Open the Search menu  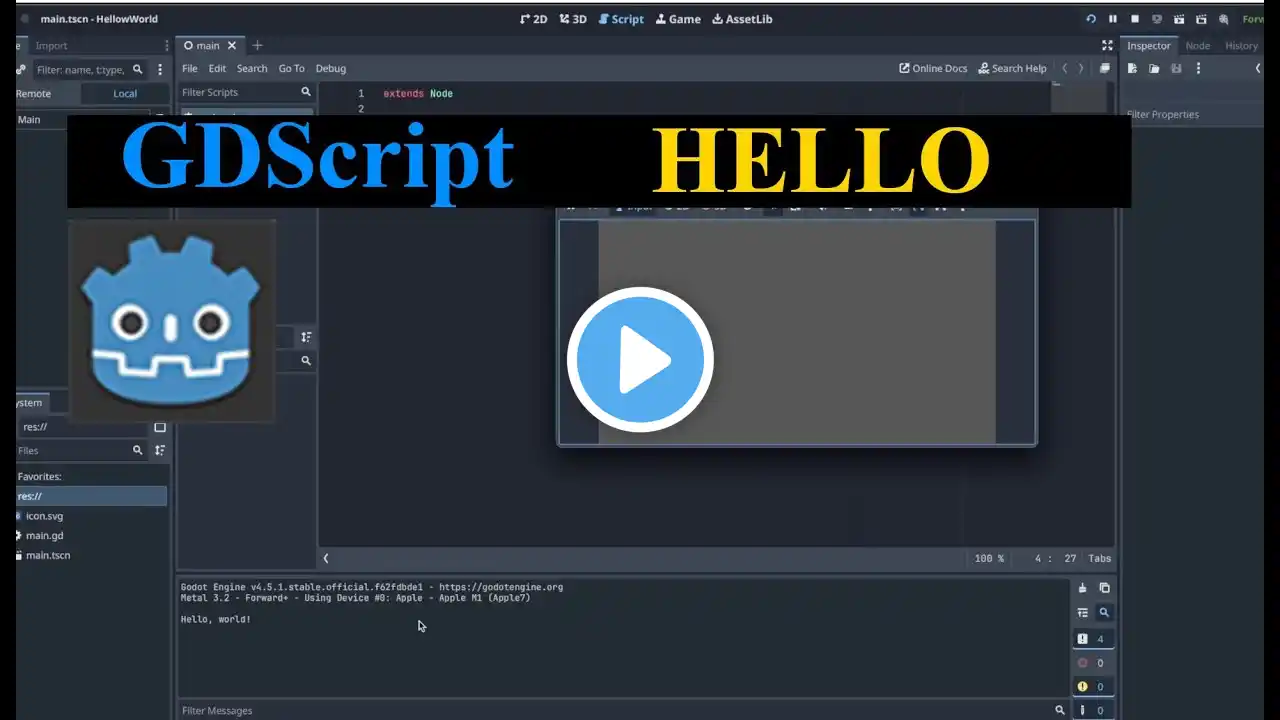click(x=252, y=68)
